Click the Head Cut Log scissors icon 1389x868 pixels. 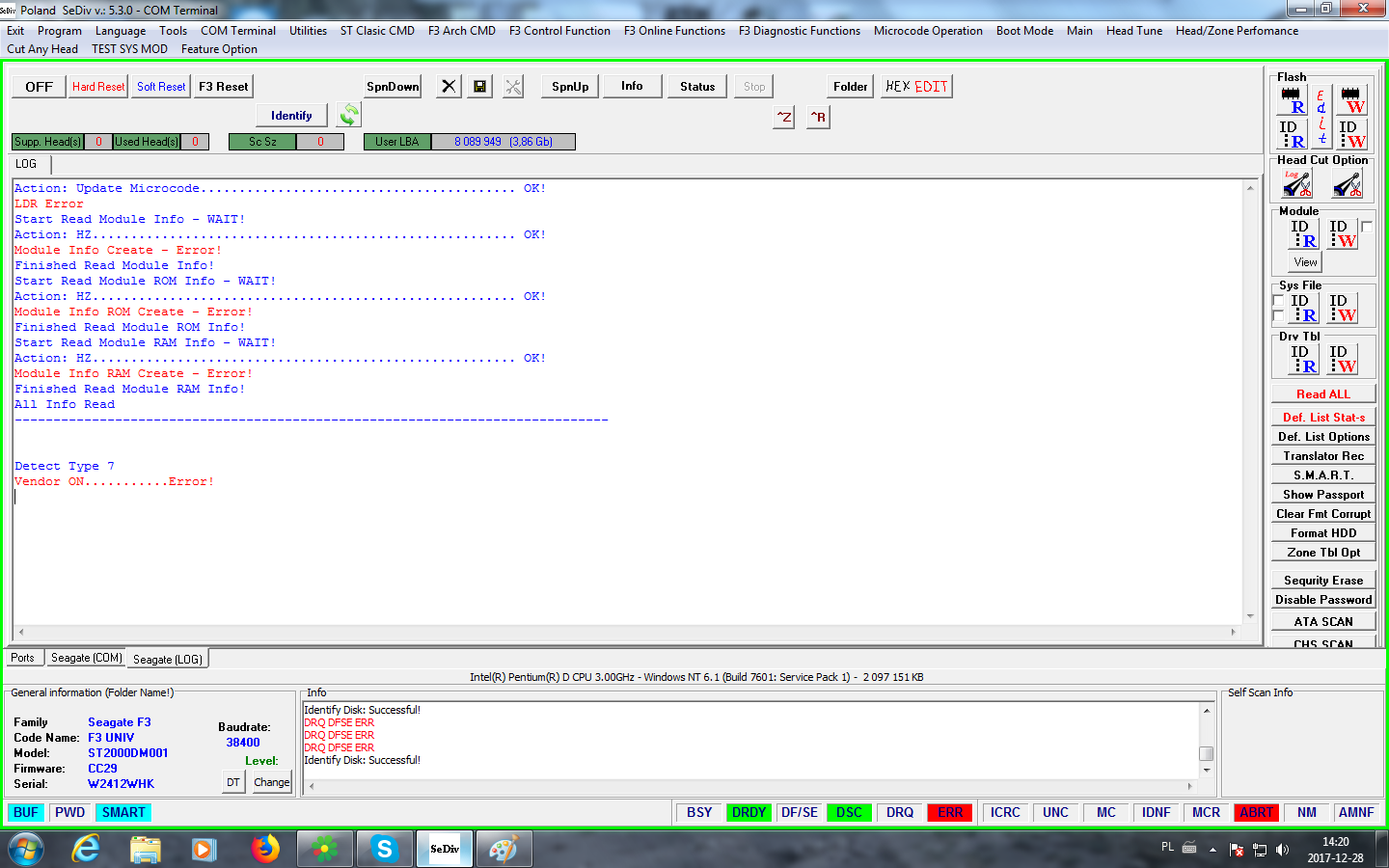(1297, 183)
